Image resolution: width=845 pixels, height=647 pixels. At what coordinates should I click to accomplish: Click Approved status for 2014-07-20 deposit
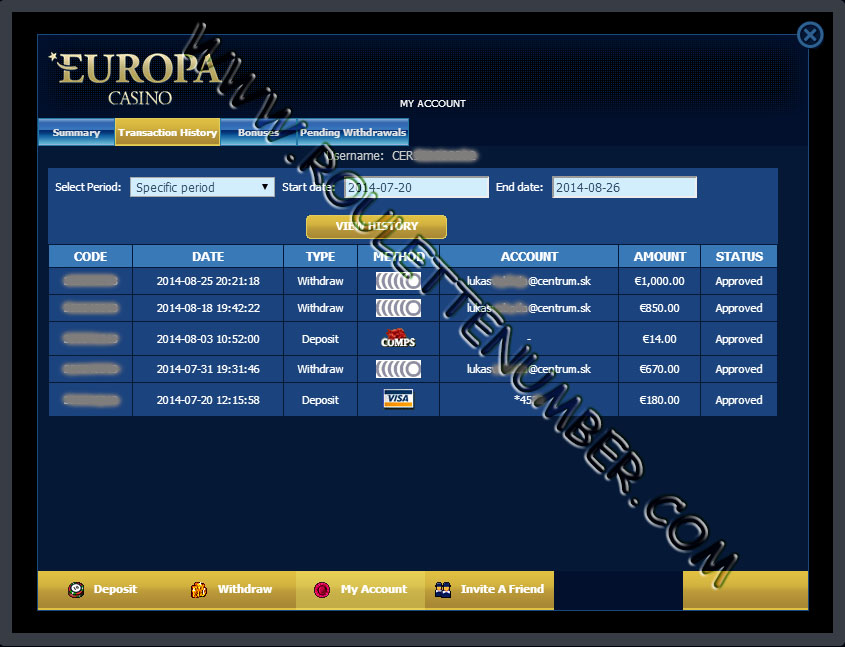tap(739, 400)
